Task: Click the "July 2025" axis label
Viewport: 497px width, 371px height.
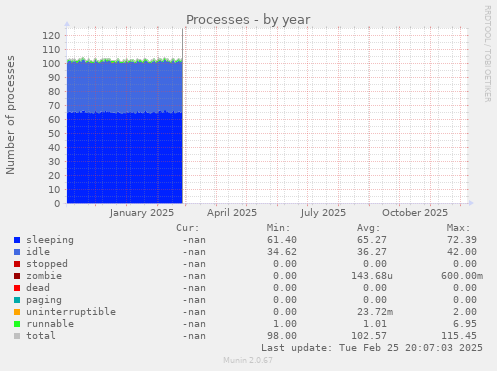Action: [x=323, y=213]
